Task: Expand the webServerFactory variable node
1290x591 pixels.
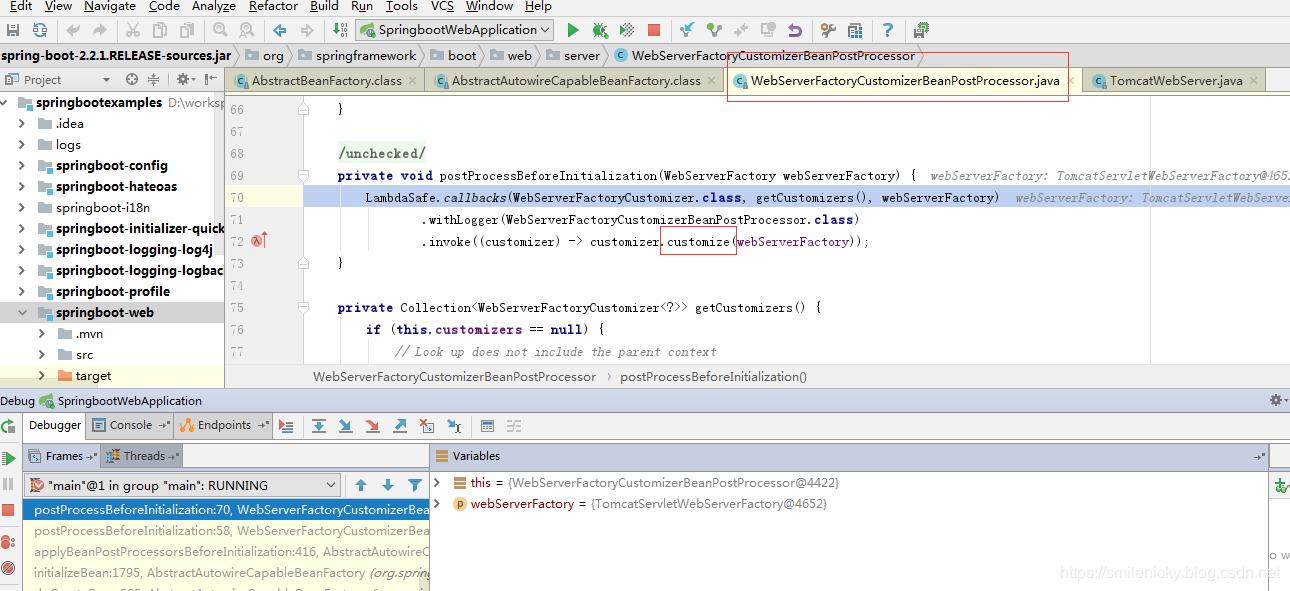Action: pyautogui.click(x=437, y=504)
